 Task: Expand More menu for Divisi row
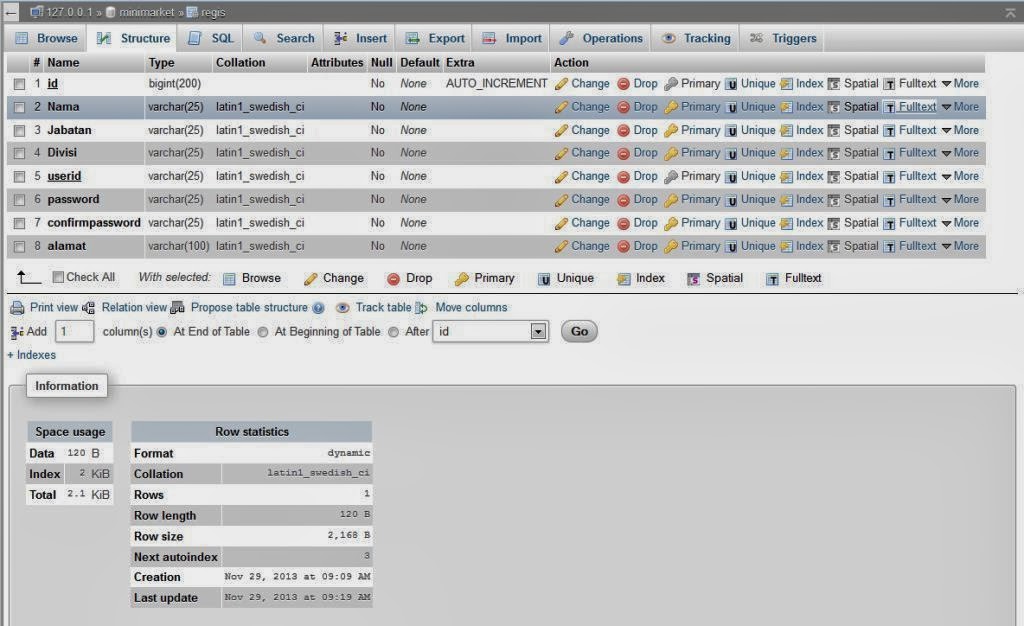click(960, 152)
